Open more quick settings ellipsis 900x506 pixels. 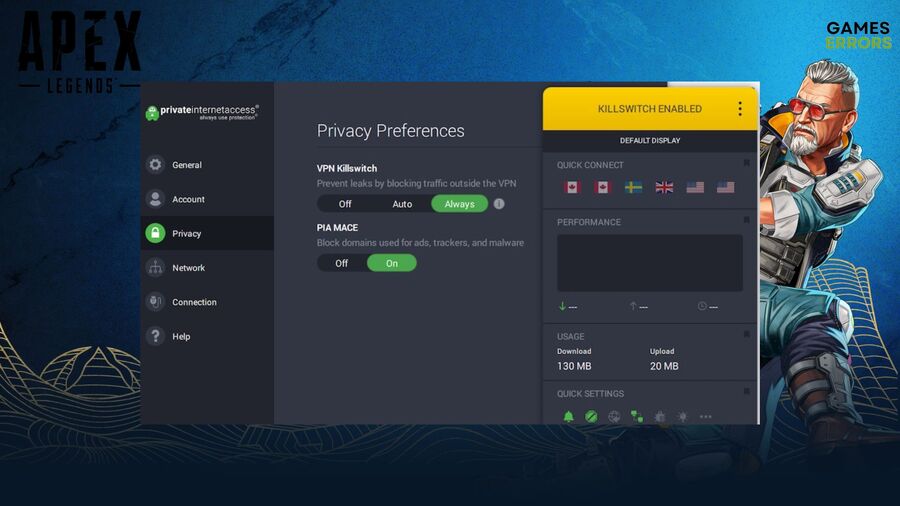pos(705,417)
